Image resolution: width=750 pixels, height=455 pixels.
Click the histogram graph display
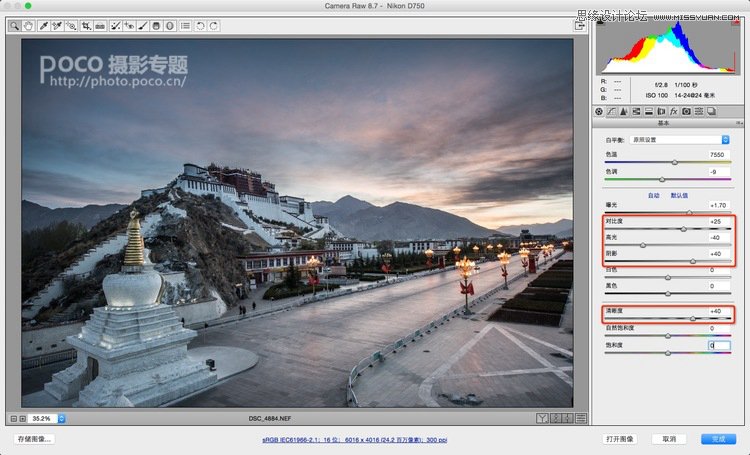[668, 47]
